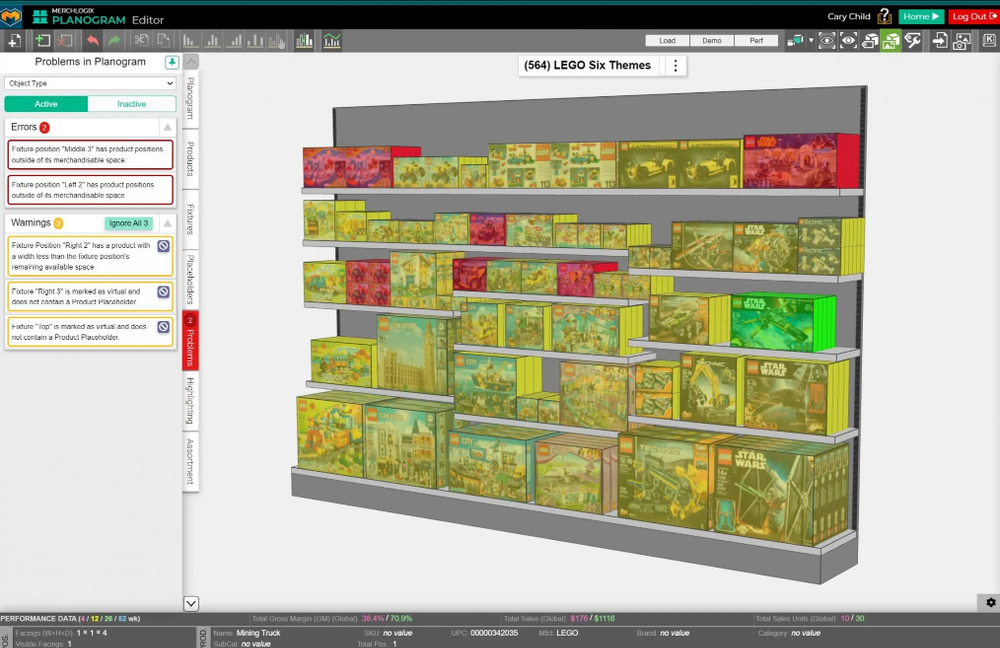This screenshot has width=1000, height=648.
Task: Click the Ignore All 3 button
Action: tap(128, 223)
